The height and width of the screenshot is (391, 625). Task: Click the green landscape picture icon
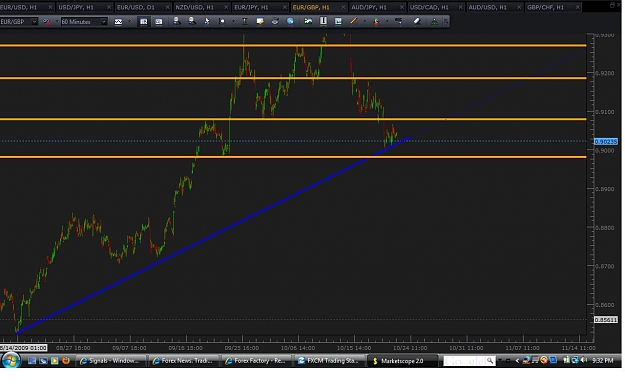coord(308,22)
